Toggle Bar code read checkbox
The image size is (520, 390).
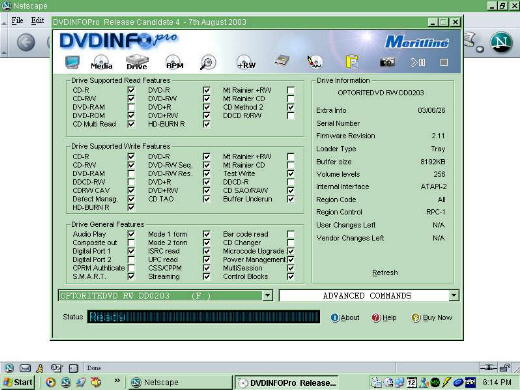(291, 234)
